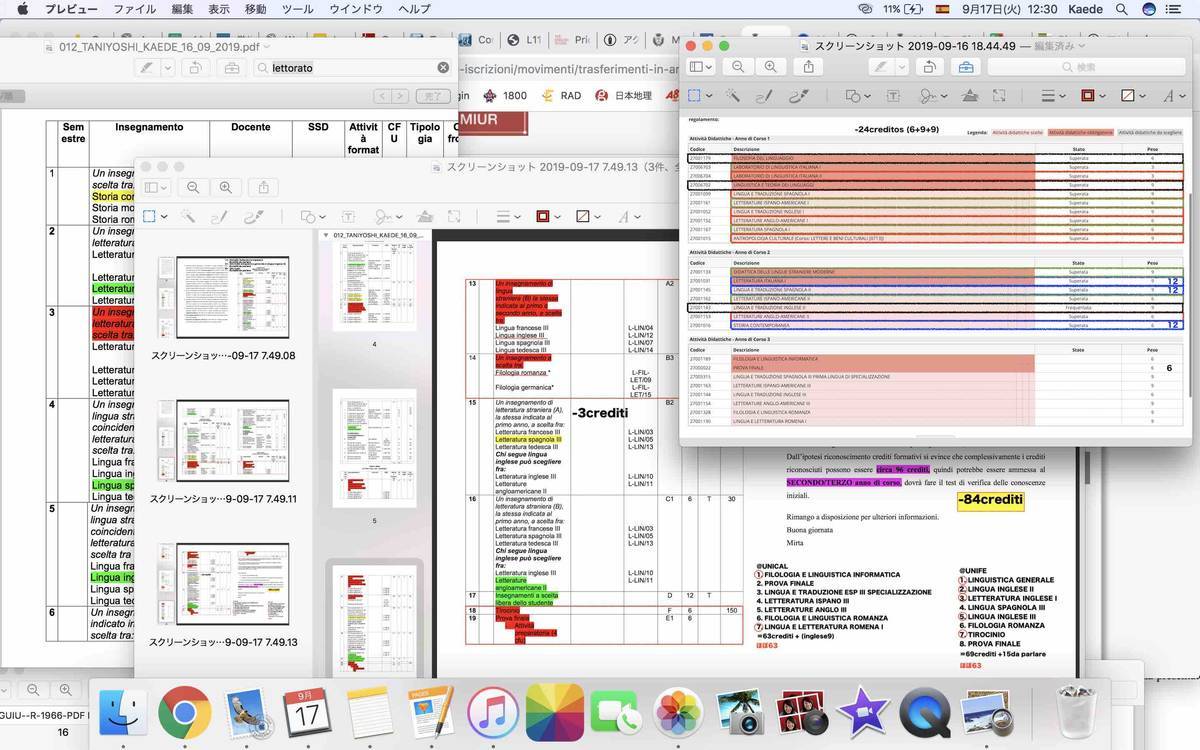The image size is (1200, 750).
Task: Open the ウインドウ menu
Action: [x=356, y=9]
